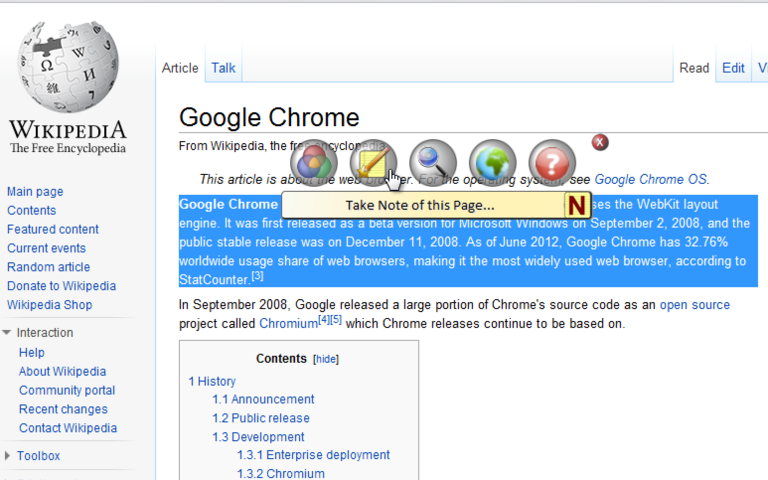This screenshot has height=480, width=768.
Task: Collapse the Interaction section arrow
Action: click(6, 333)
